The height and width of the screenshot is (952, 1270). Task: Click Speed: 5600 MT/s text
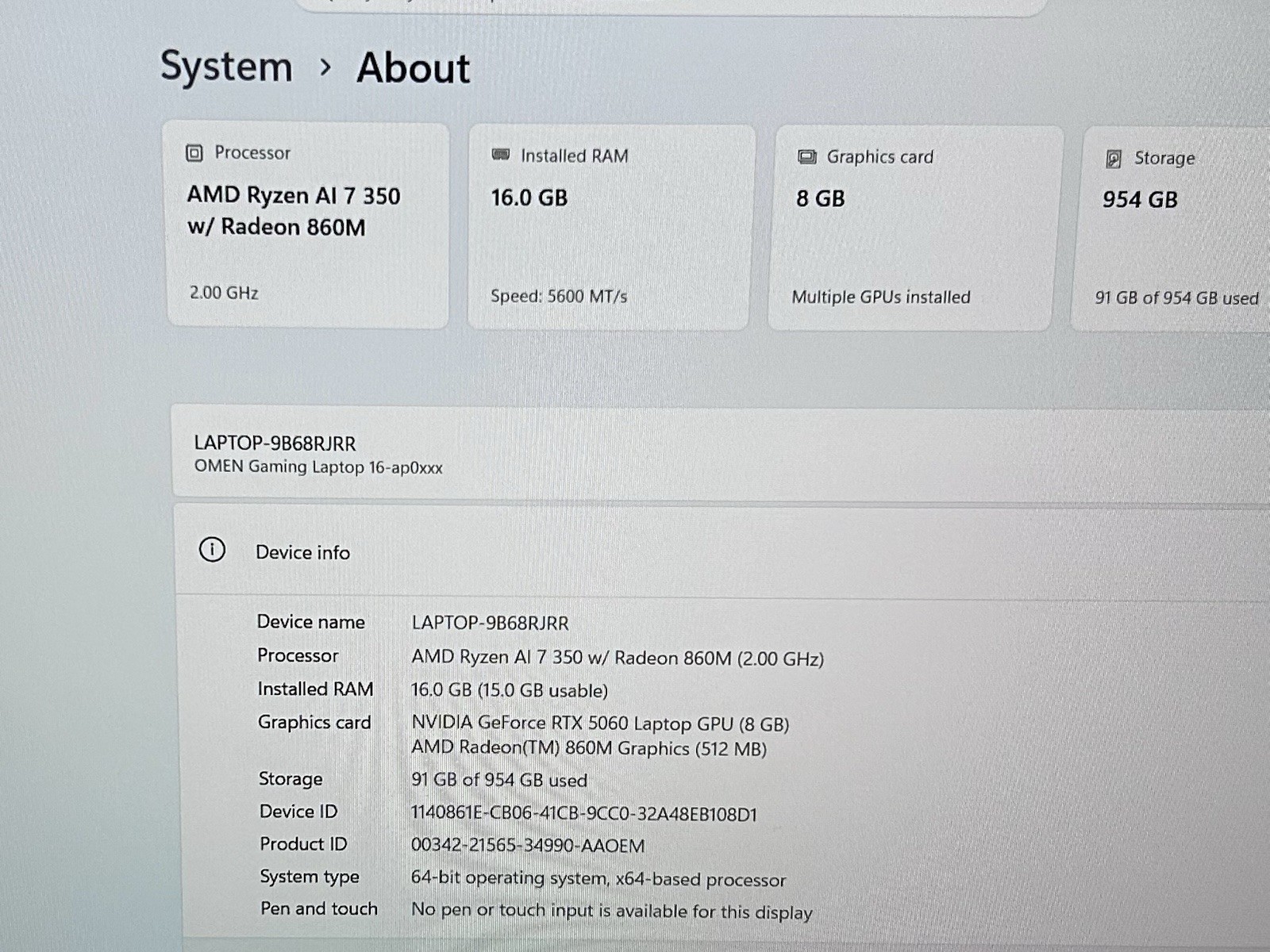559,297
